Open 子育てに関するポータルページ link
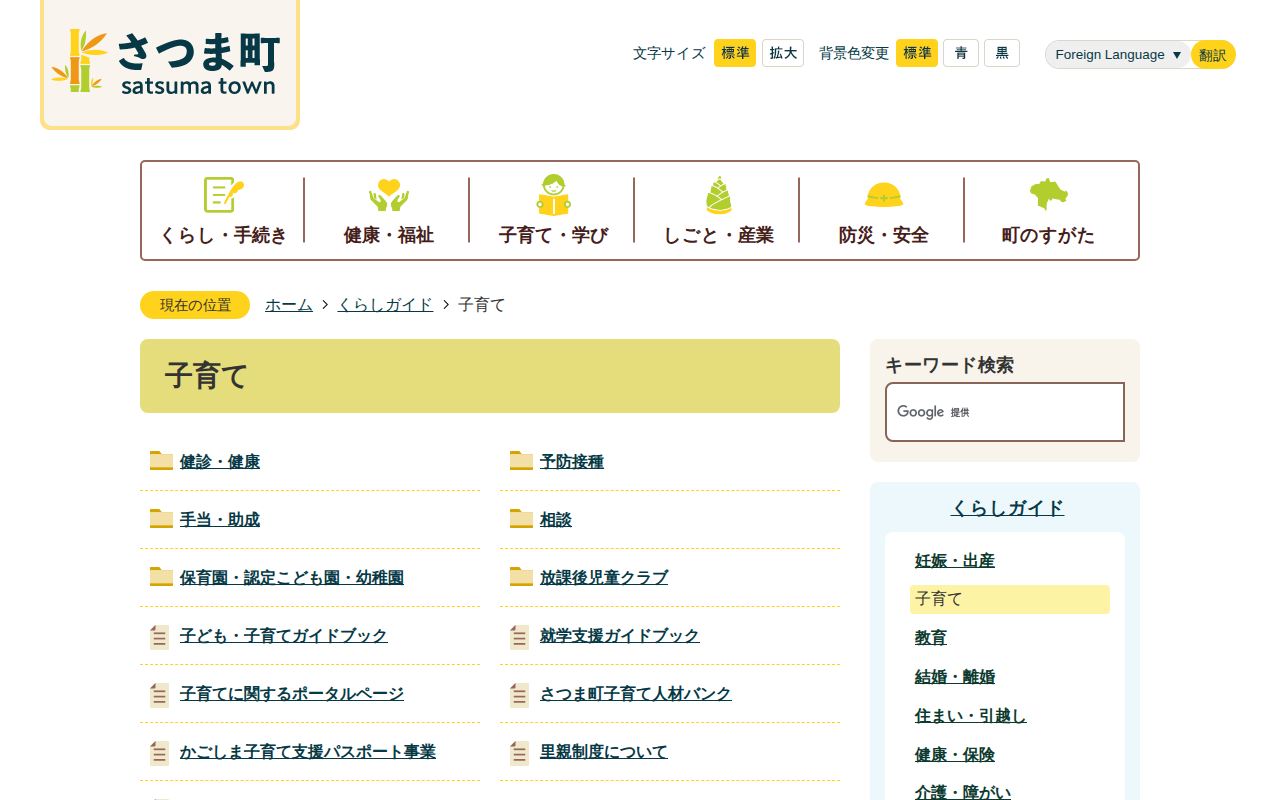Viewport: 1280px width, 800px height. [292, 694]
